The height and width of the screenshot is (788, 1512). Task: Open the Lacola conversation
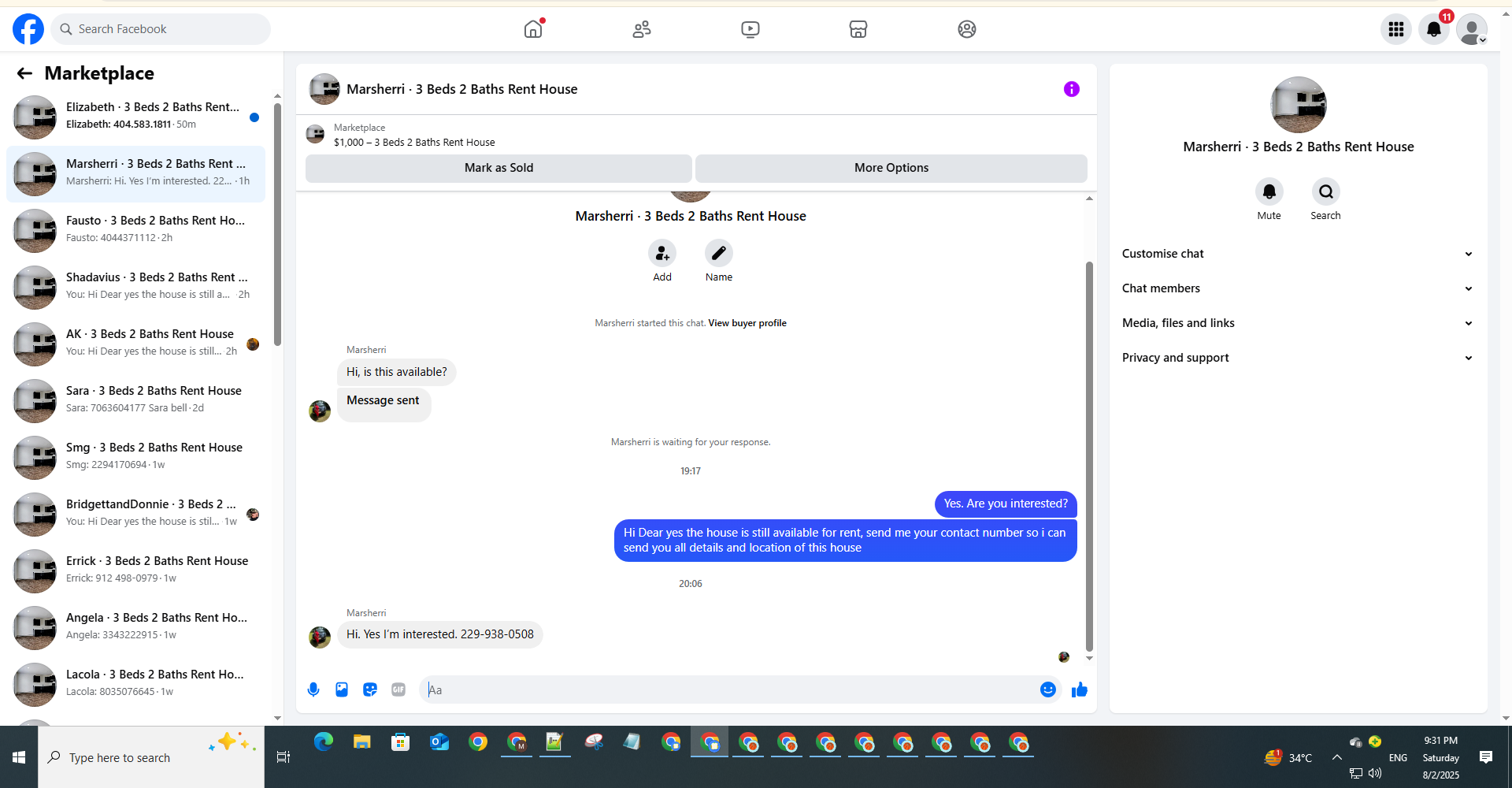[x=135, y=685]
